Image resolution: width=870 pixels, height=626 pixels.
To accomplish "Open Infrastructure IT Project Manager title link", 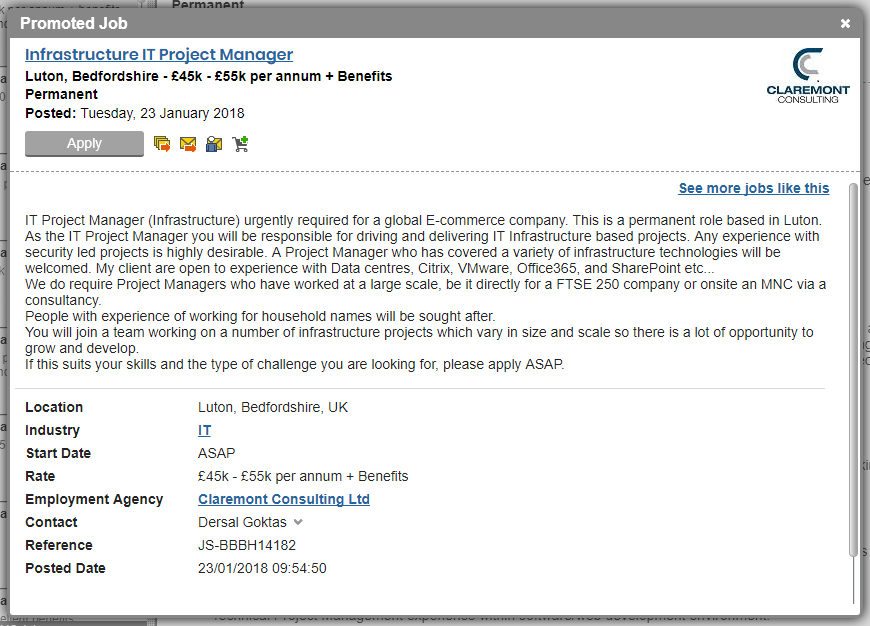I will tap(159, 55).
